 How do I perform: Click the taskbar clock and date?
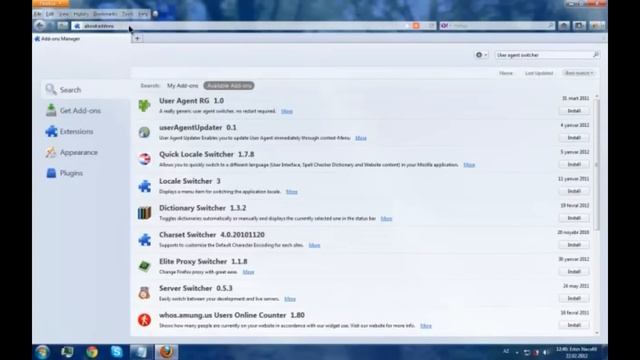click(576, 352)
